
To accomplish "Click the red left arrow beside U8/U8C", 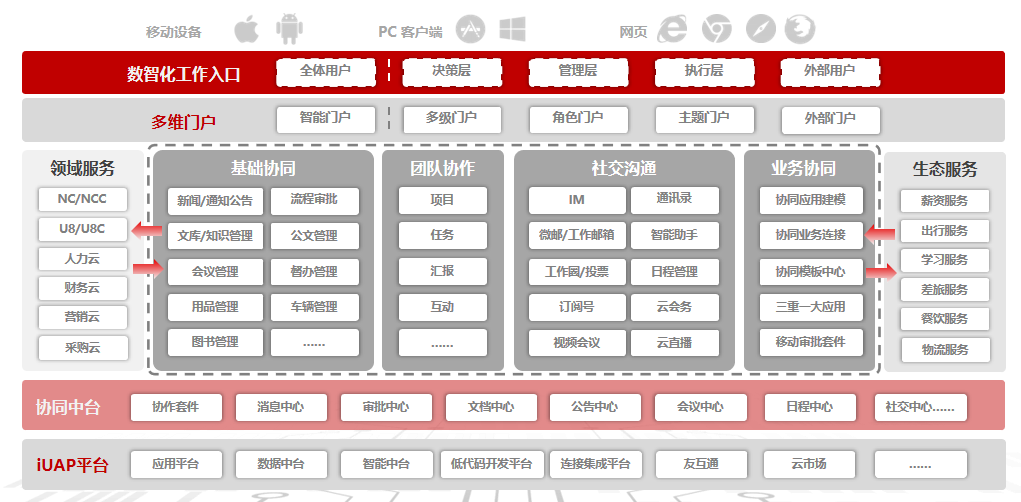I will click(148, 233).
